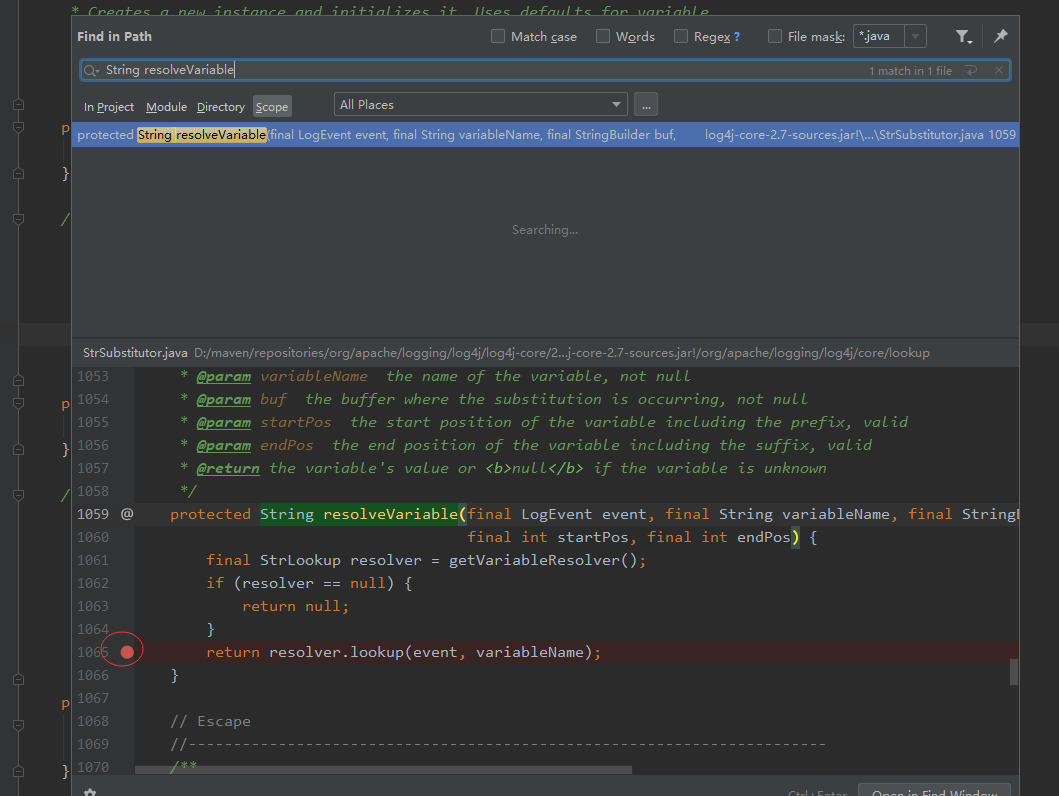This screenshot has width=1059, height=796.
Task: Open the settings gear at bottom left
Action: (x=90, y=792)
